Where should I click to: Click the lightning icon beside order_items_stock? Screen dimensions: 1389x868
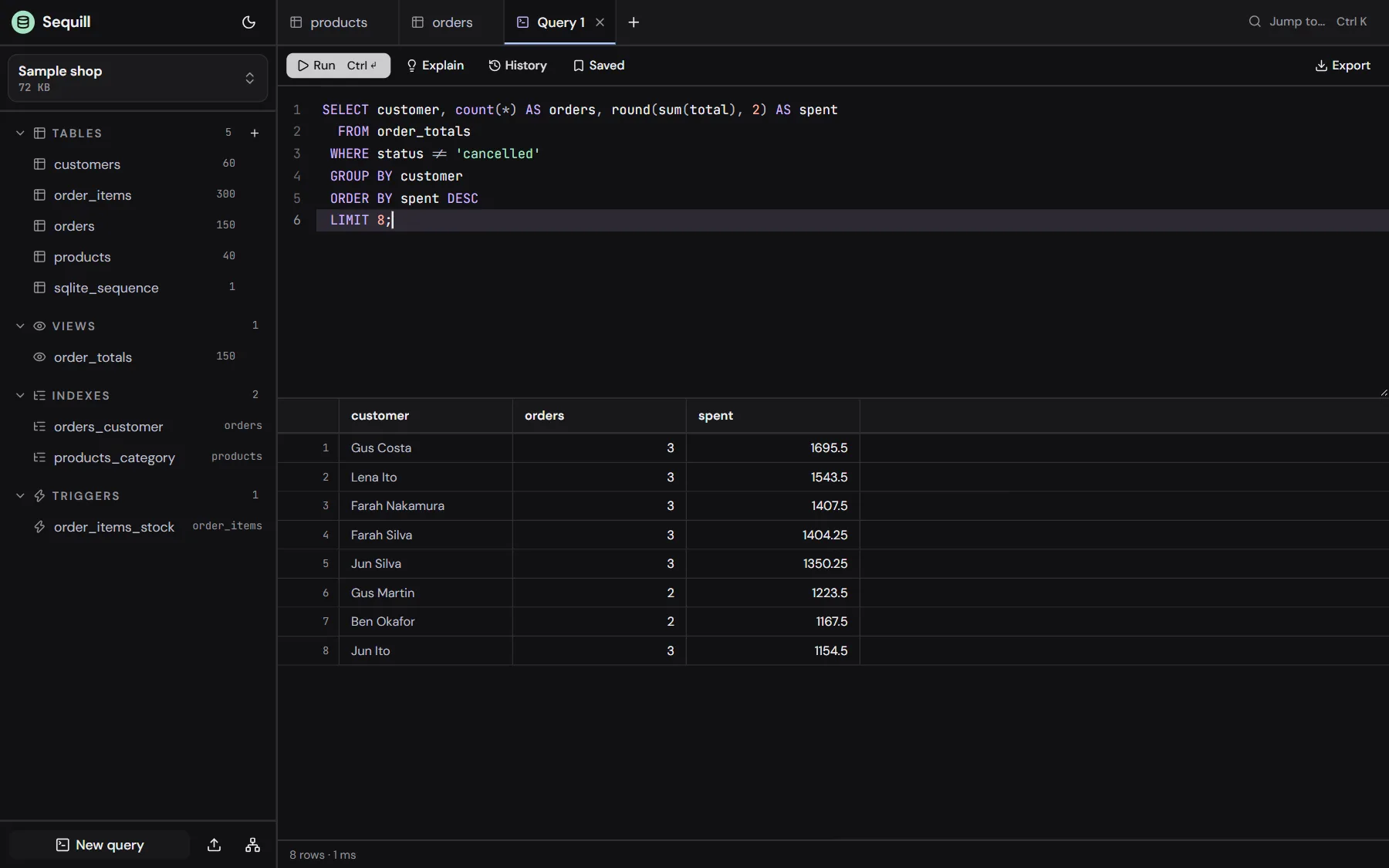tap(39, 527)
